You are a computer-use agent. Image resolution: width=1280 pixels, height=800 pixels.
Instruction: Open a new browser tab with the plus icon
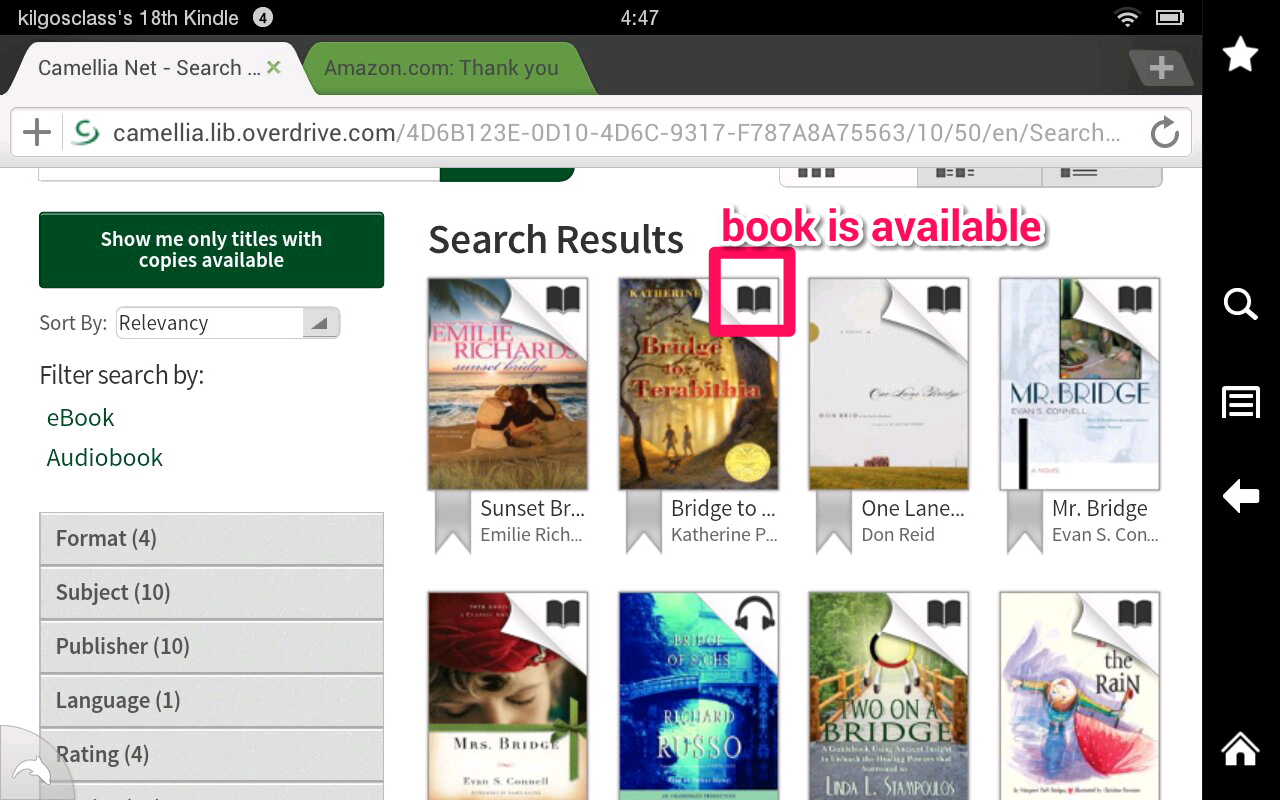pyautogui.click(x=1161, y=69)
